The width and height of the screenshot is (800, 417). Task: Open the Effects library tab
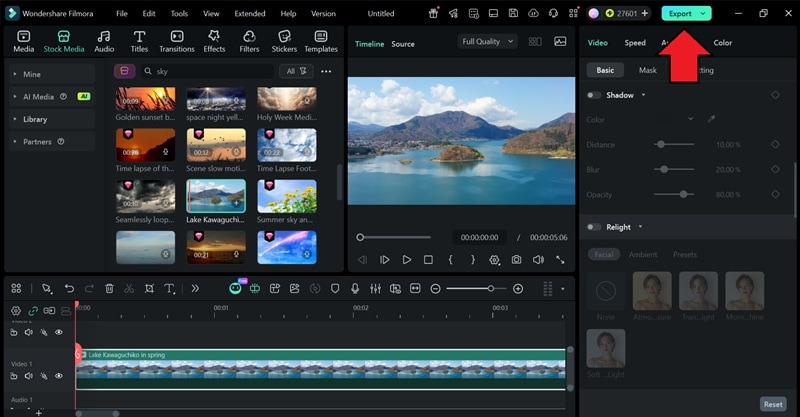(x=214, y=41)
